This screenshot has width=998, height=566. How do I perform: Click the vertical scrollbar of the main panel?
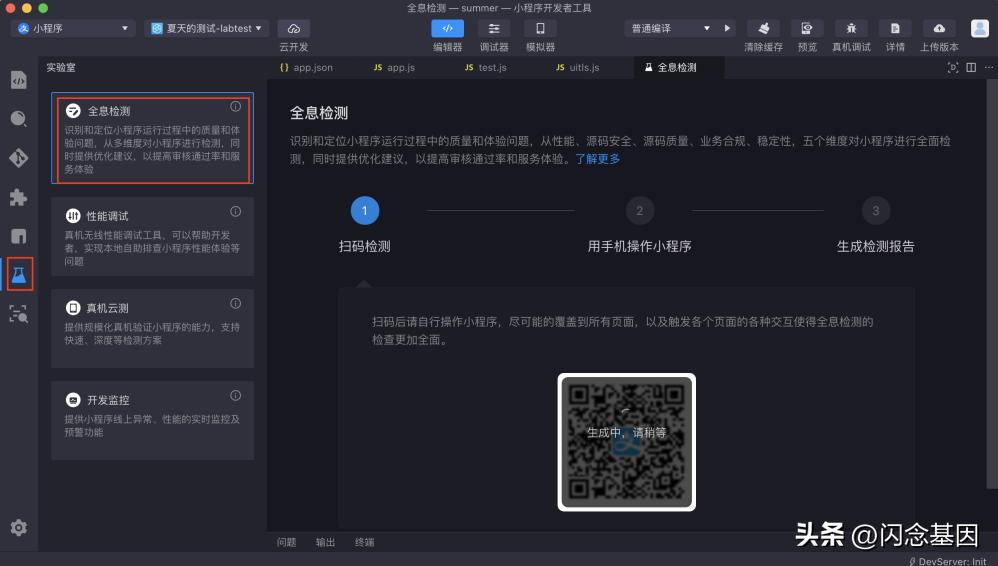tap(992, 283)
